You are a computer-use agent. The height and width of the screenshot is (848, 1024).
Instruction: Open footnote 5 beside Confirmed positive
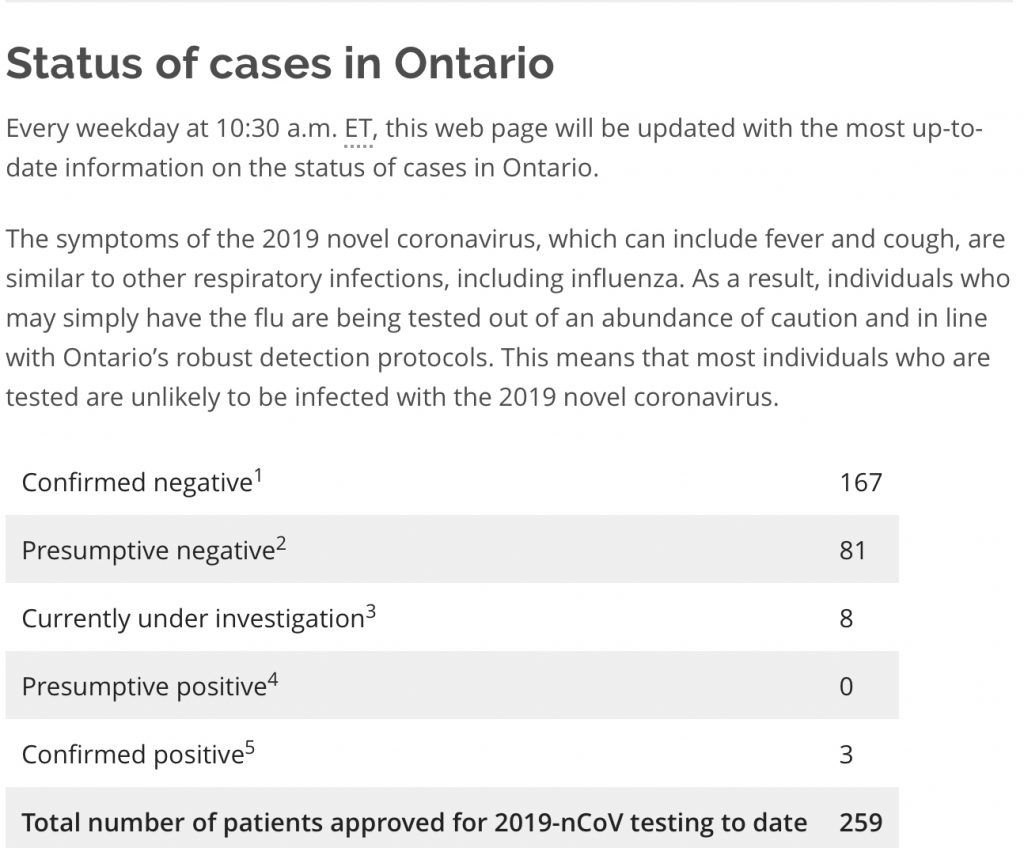coord(251,746)
